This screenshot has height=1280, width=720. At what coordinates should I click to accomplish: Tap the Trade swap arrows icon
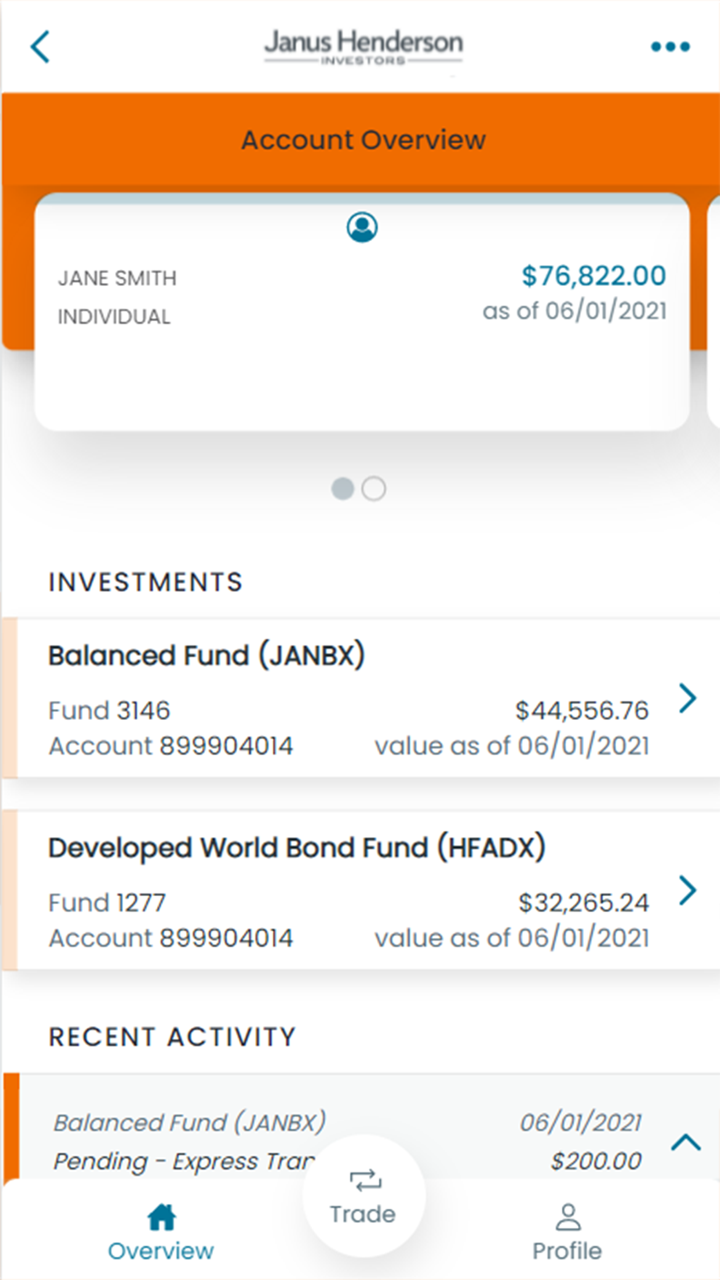365,1181
